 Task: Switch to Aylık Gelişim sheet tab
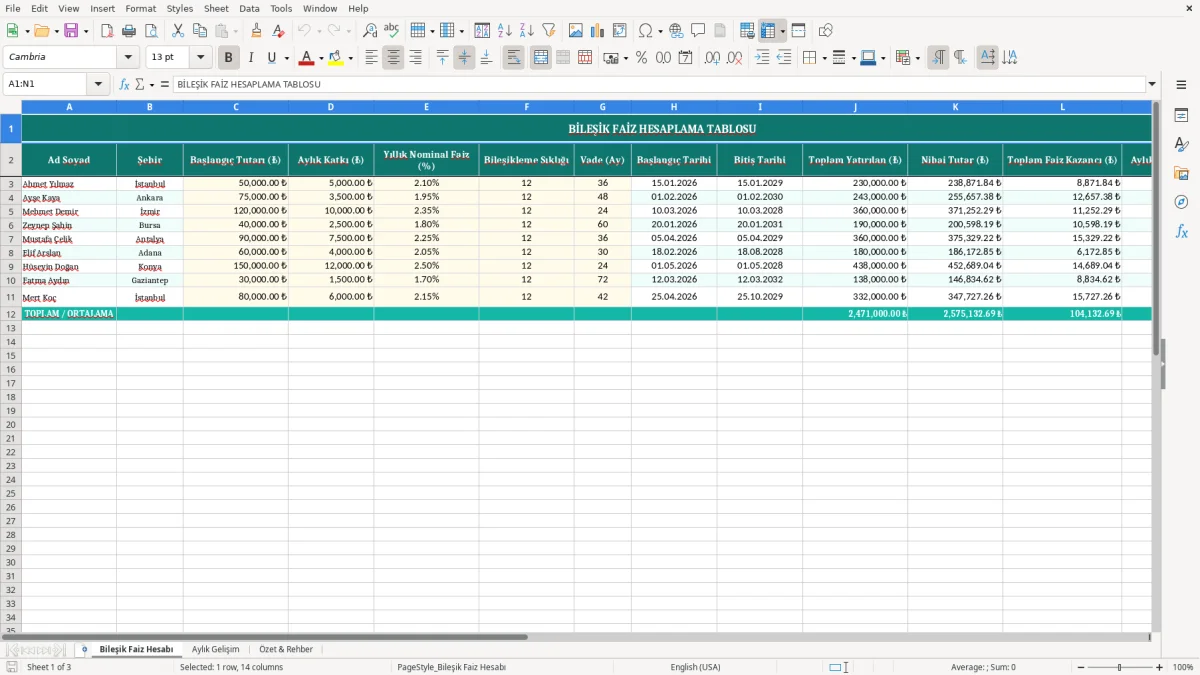coord(215,649)
